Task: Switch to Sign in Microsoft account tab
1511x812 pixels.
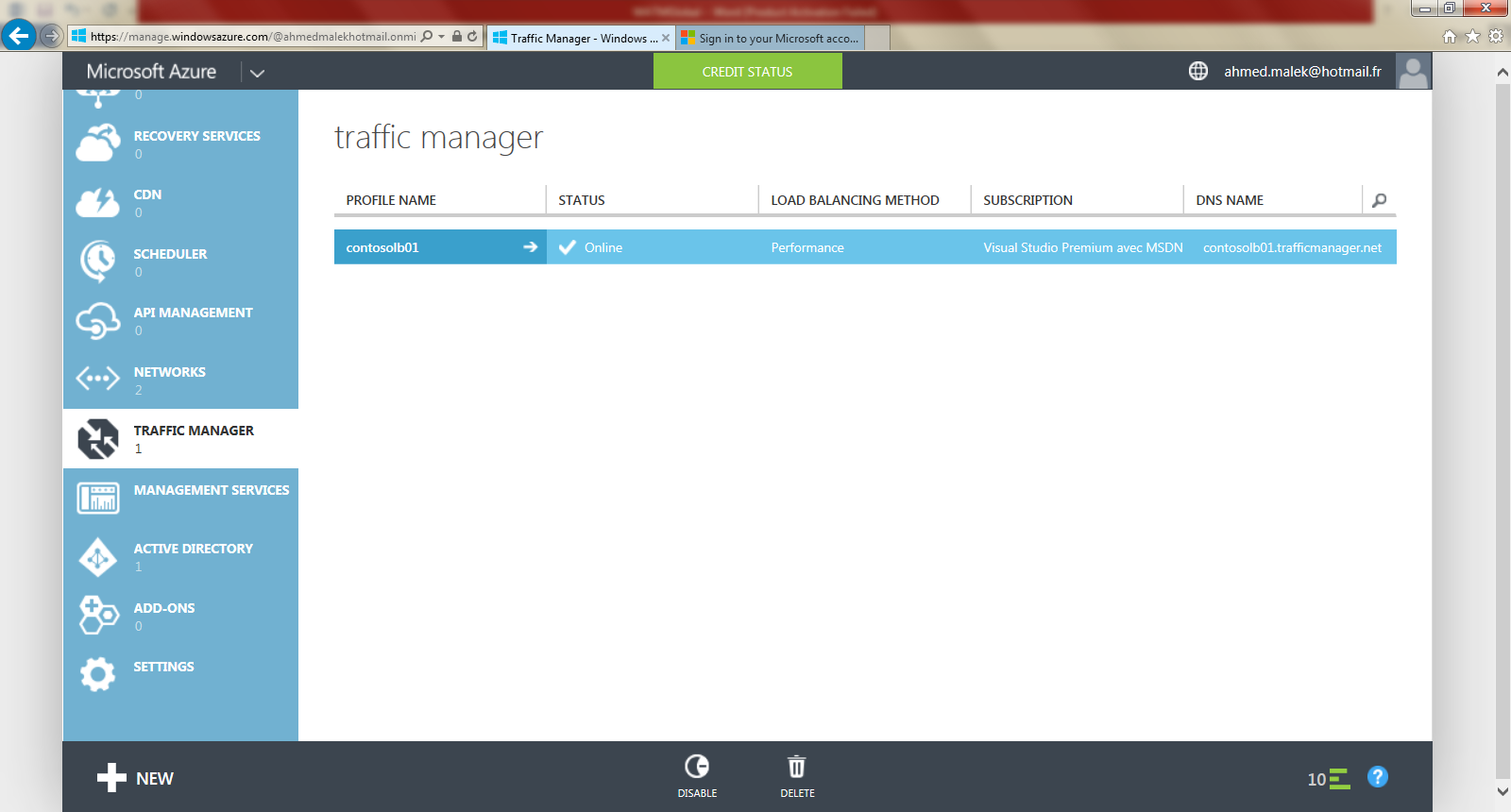Action: coord(771,38)
